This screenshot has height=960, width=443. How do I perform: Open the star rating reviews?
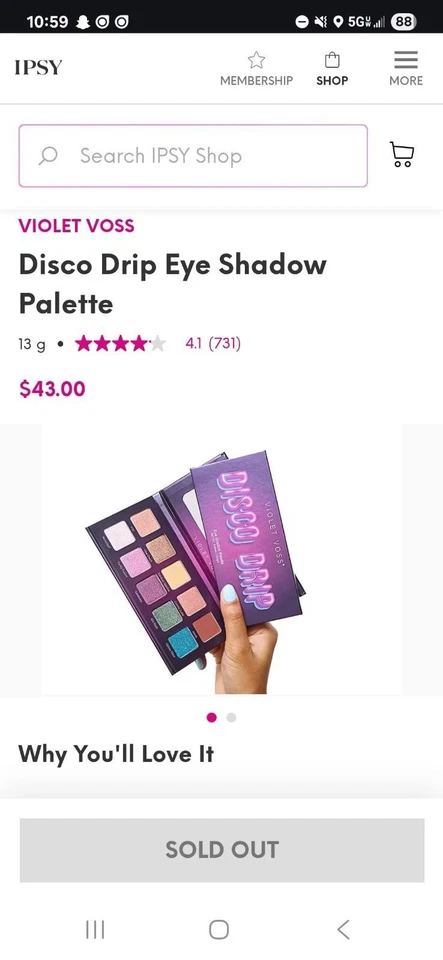pyautogui.click(x=120, y=344)
